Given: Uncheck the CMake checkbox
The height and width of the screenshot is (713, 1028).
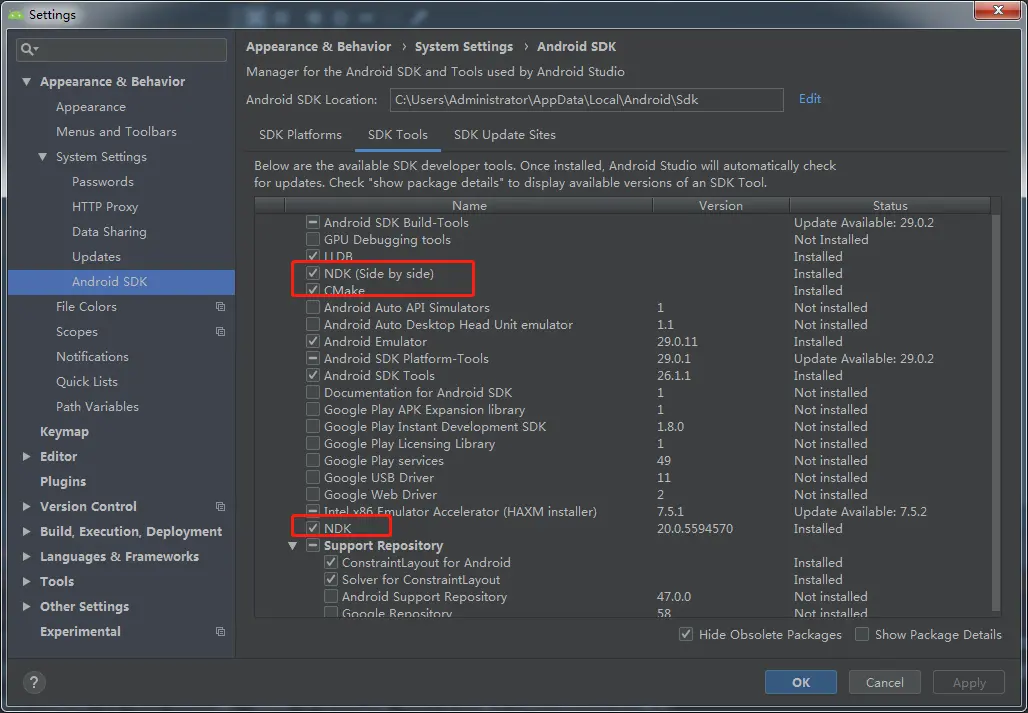Looking at the screenshot, I should click(313, 290).
